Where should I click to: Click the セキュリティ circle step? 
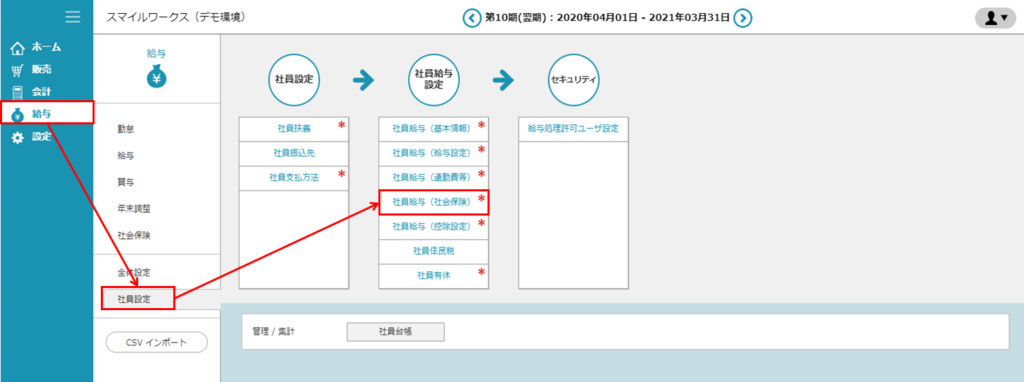point(573,80)
